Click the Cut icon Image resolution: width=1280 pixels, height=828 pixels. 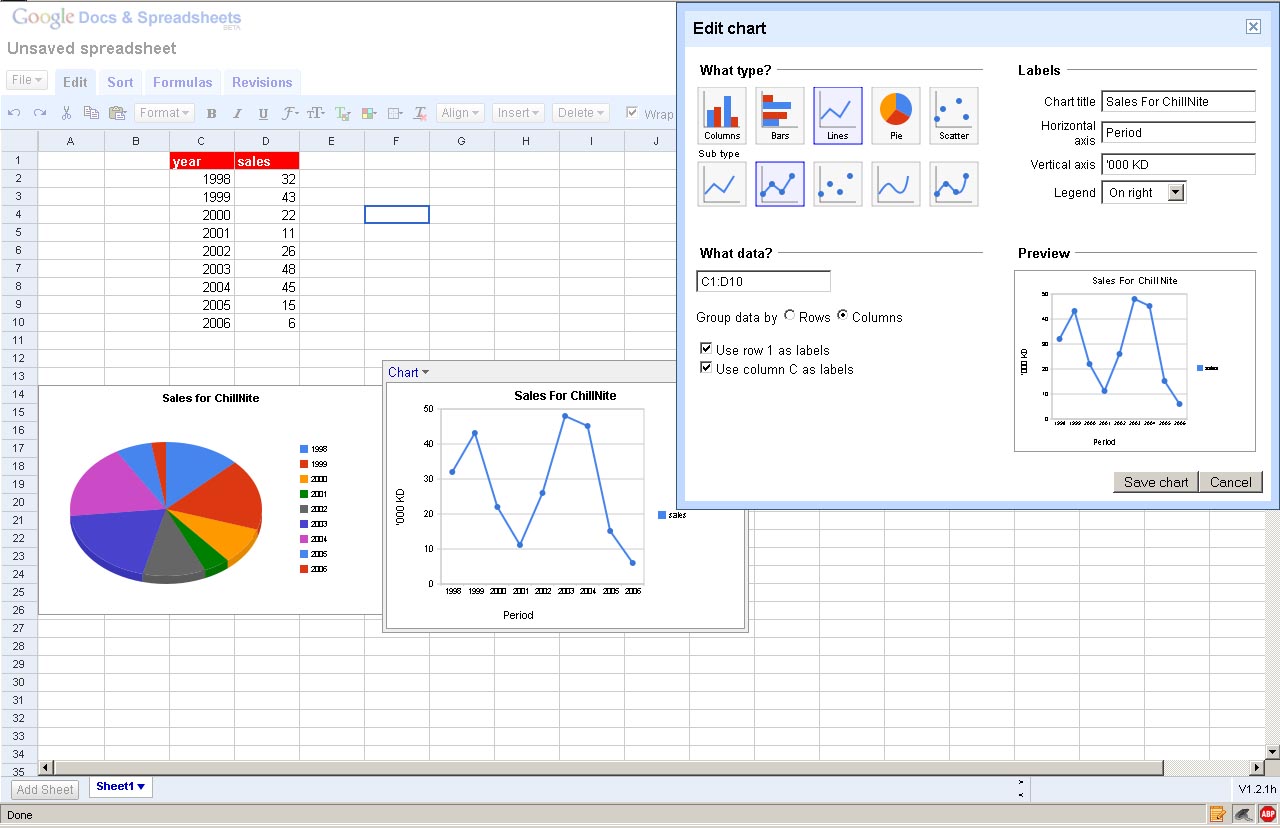(x=66, y=113)
